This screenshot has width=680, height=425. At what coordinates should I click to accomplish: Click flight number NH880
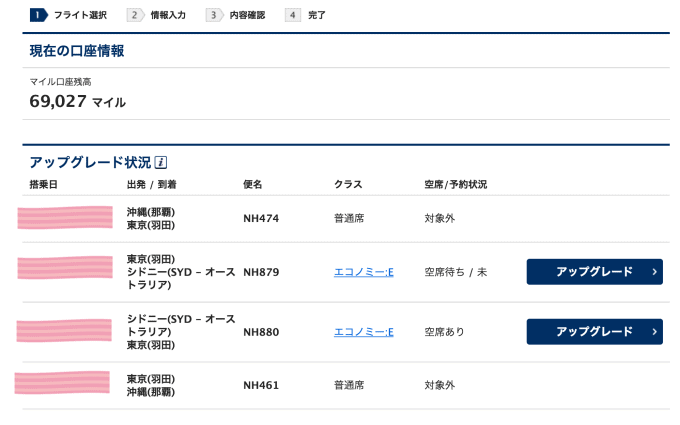click(261, 332)
